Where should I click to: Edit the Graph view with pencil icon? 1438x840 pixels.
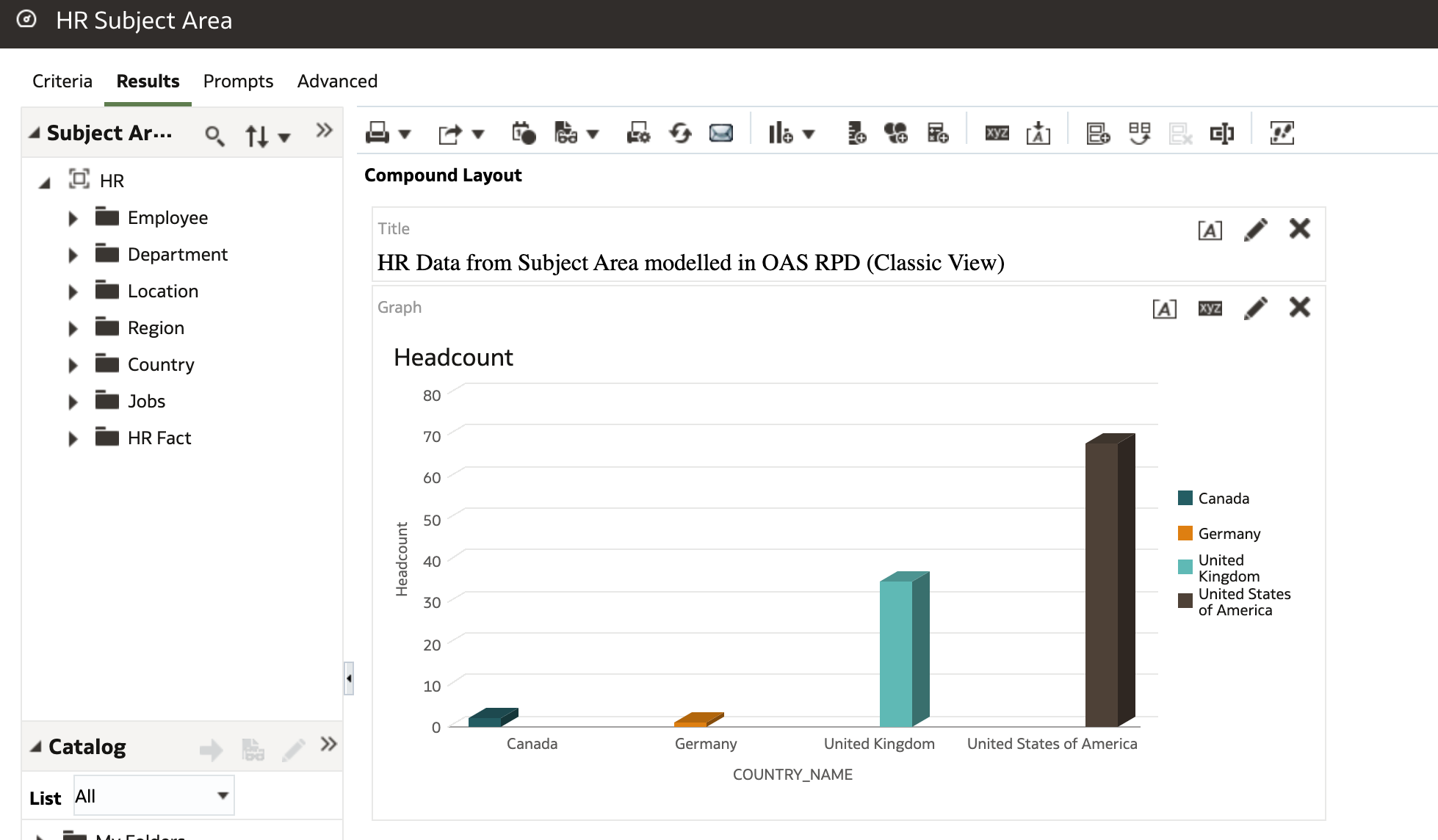pyautogui.click(x=1255, y=308)
